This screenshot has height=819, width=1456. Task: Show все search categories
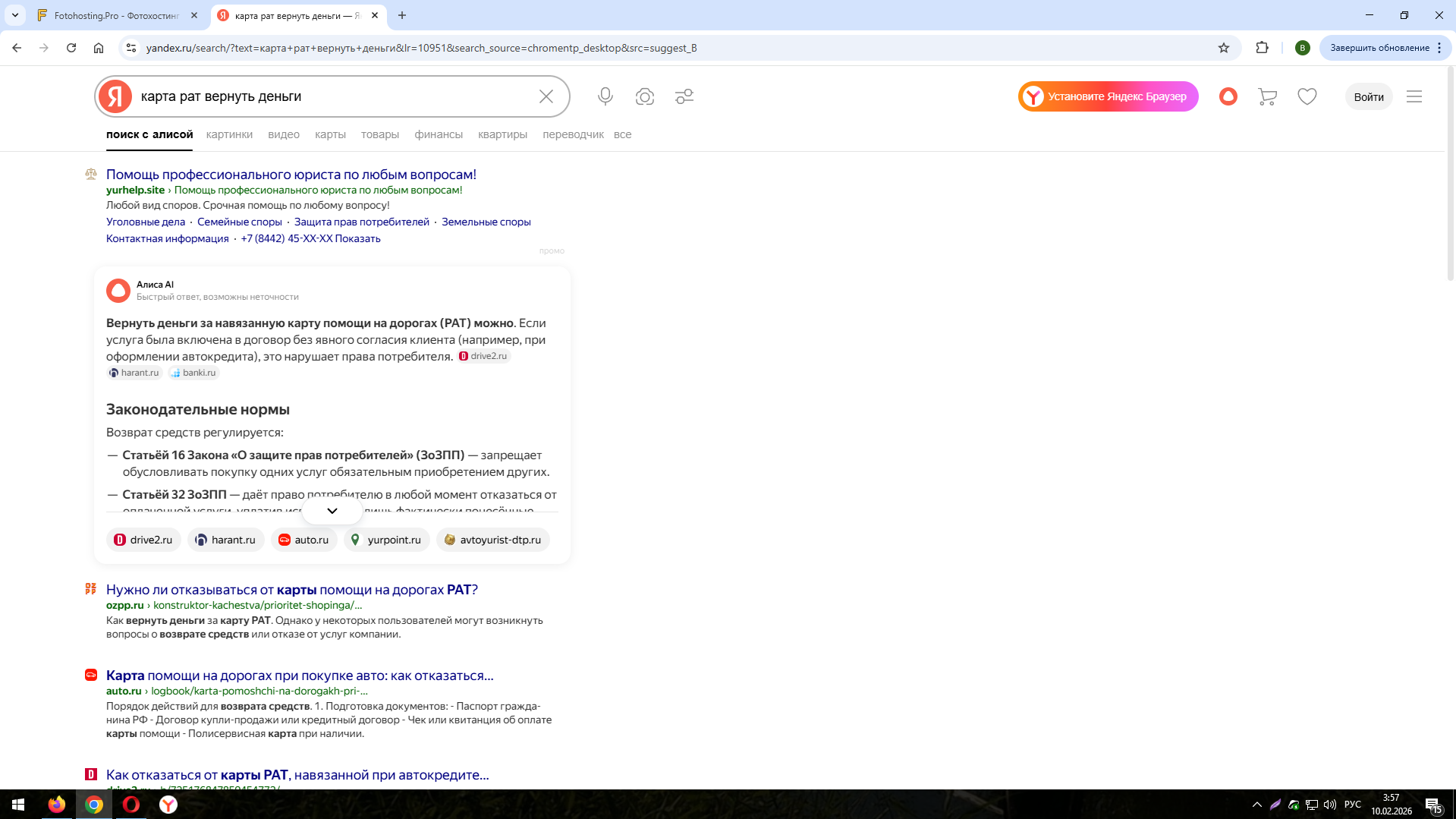point(622,134)
